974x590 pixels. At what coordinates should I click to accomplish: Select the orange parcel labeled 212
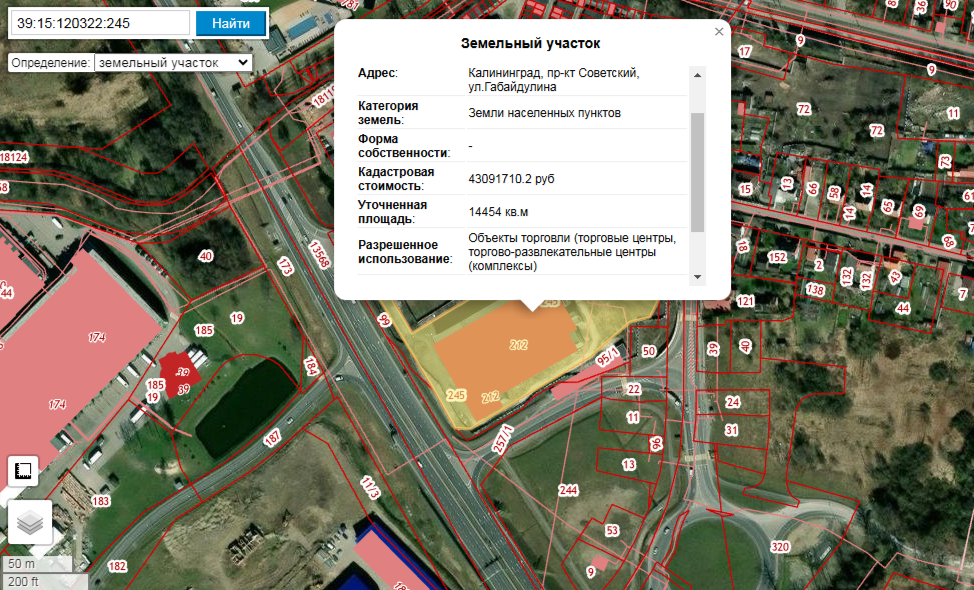504,355
